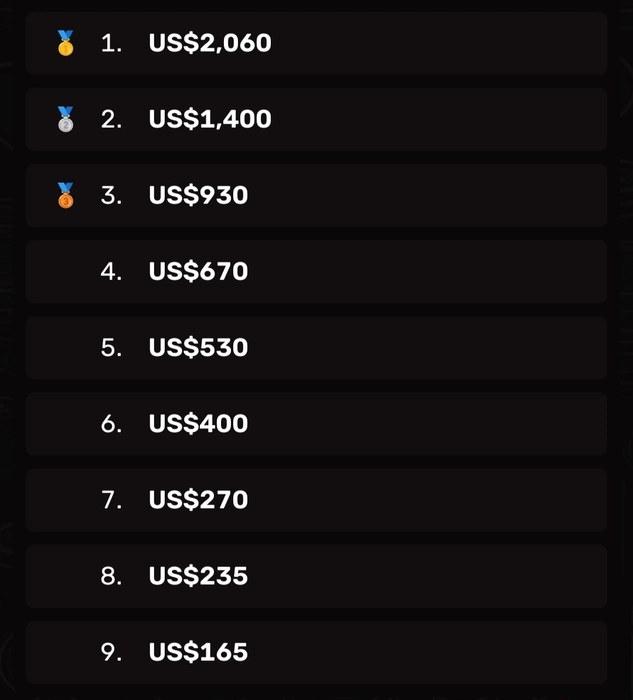Click the rank number 9. label

[111, 652]
